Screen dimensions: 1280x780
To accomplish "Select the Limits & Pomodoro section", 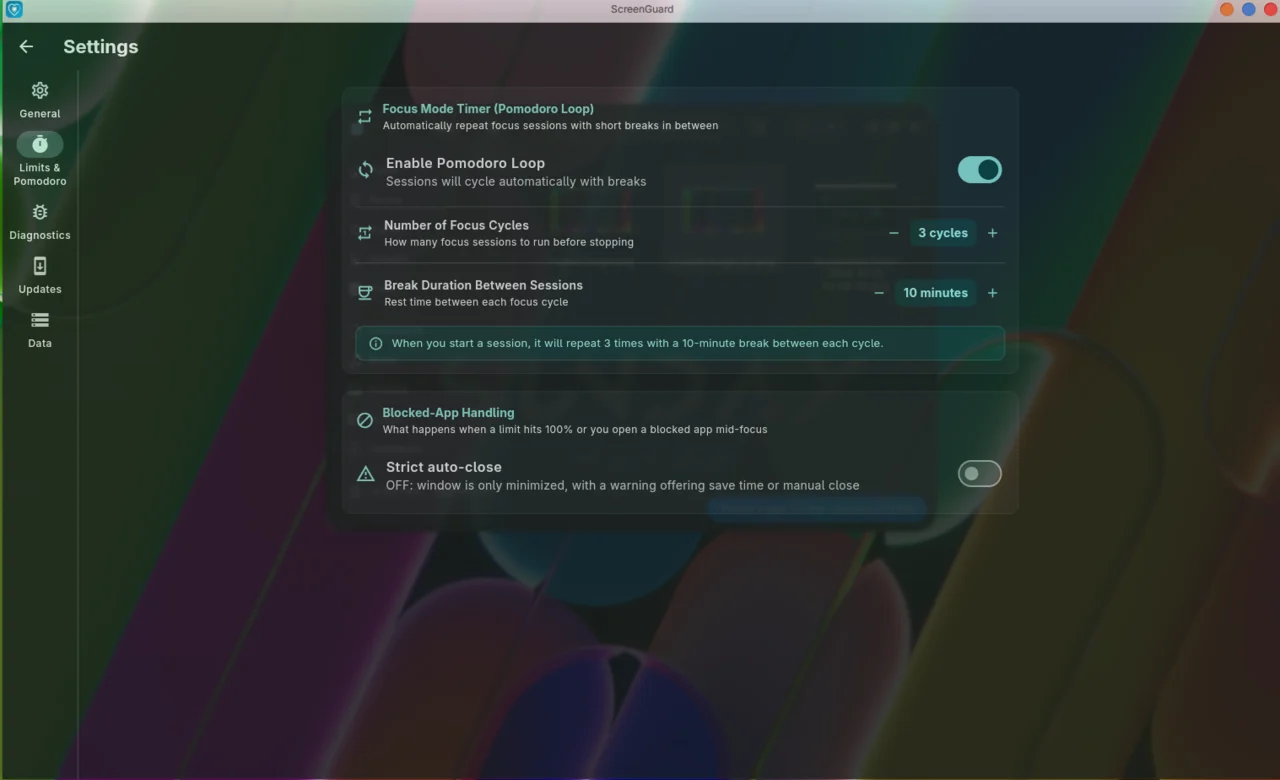I will point(40,160).
